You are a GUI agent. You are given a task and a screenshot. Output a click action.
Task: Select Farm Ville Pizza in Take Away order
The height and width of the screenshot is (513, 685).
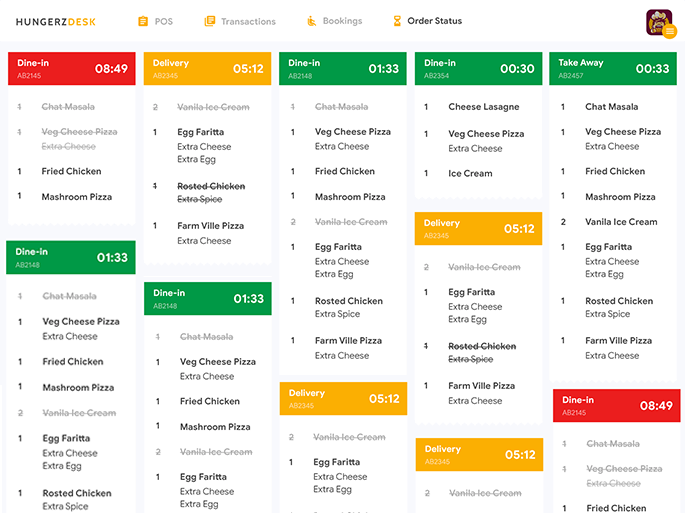click(x=619, y=340)
